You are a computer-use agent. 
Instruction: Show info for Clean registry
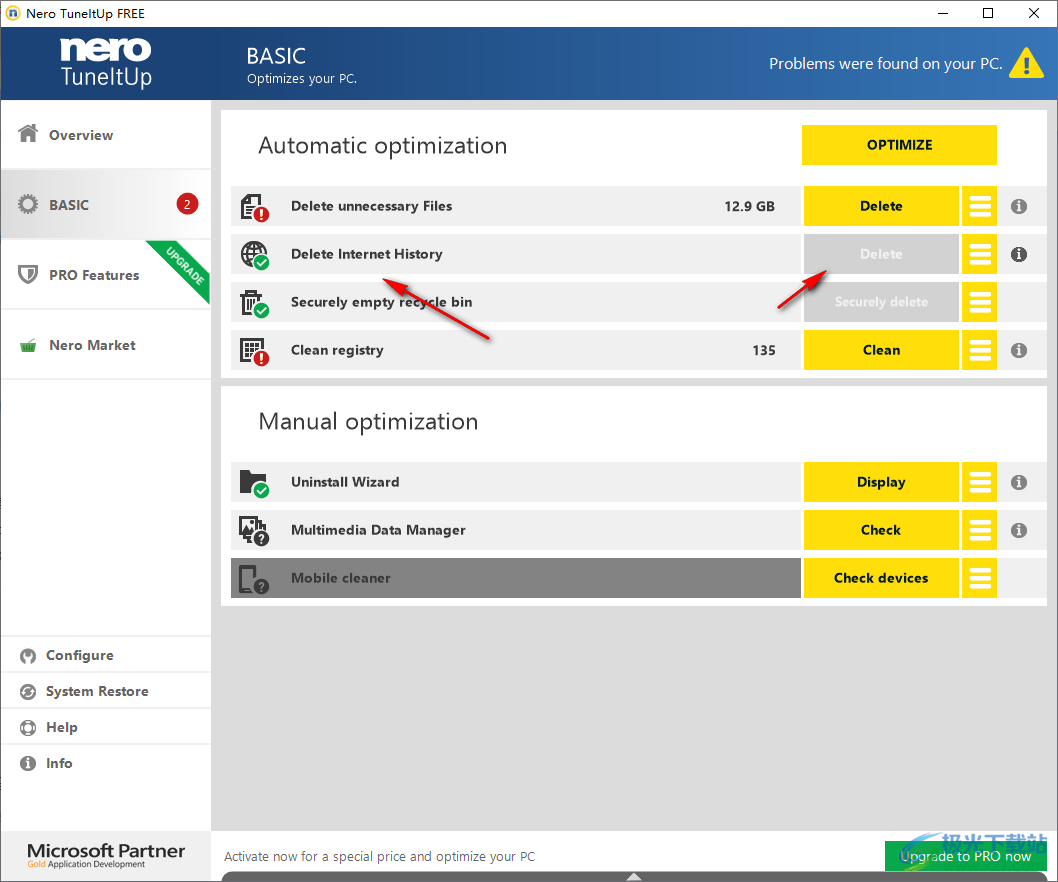click(1019, 350)
